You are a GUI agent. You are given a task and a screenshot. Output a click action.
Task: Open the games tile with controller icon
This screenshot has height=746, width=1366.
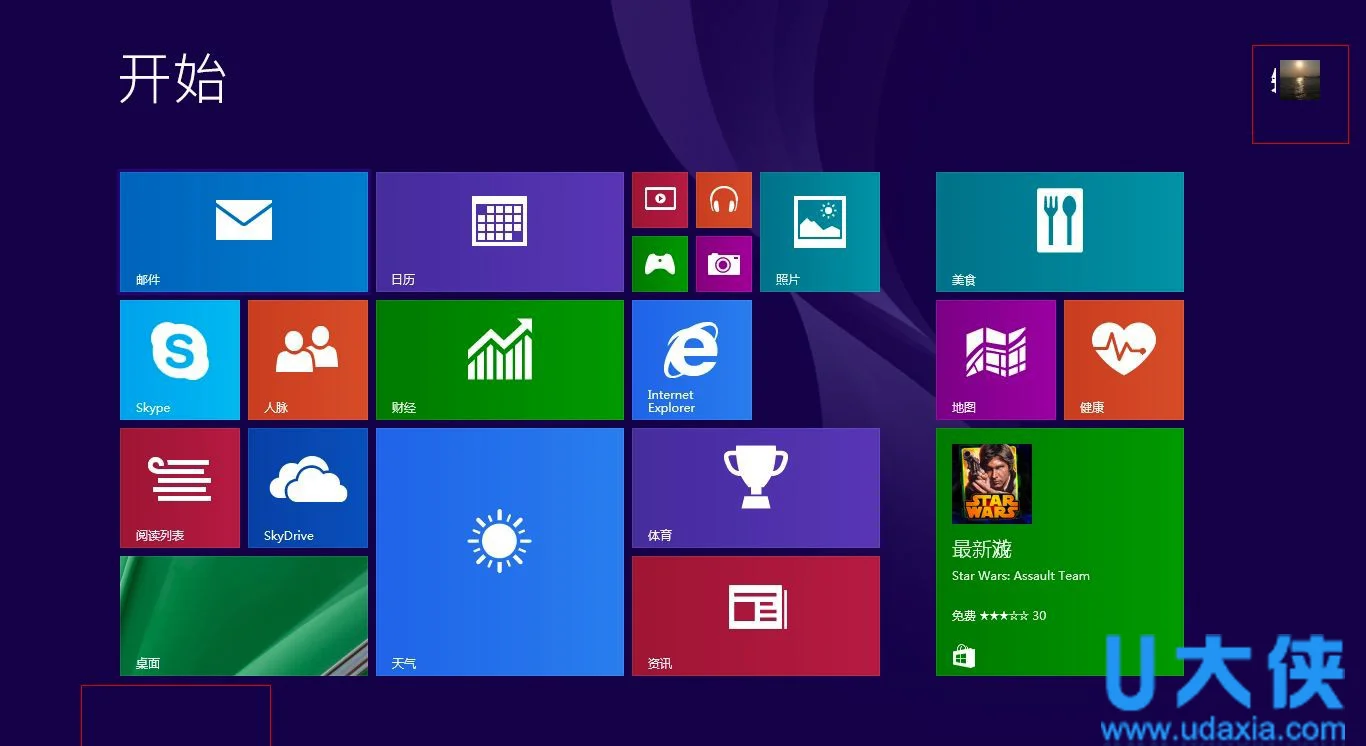[660, 263]
